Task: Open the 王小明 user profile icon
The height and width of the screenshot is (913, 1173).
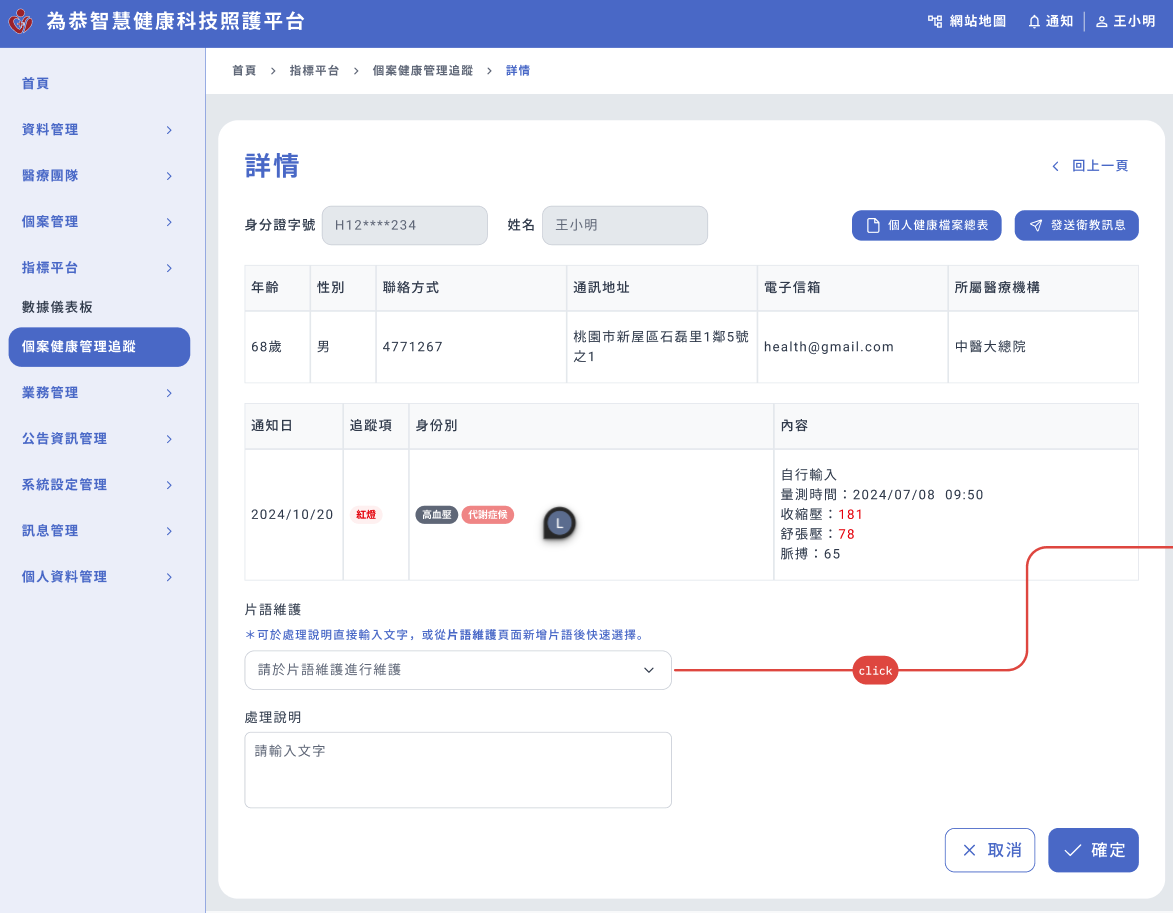Action: coord(1101,21)
